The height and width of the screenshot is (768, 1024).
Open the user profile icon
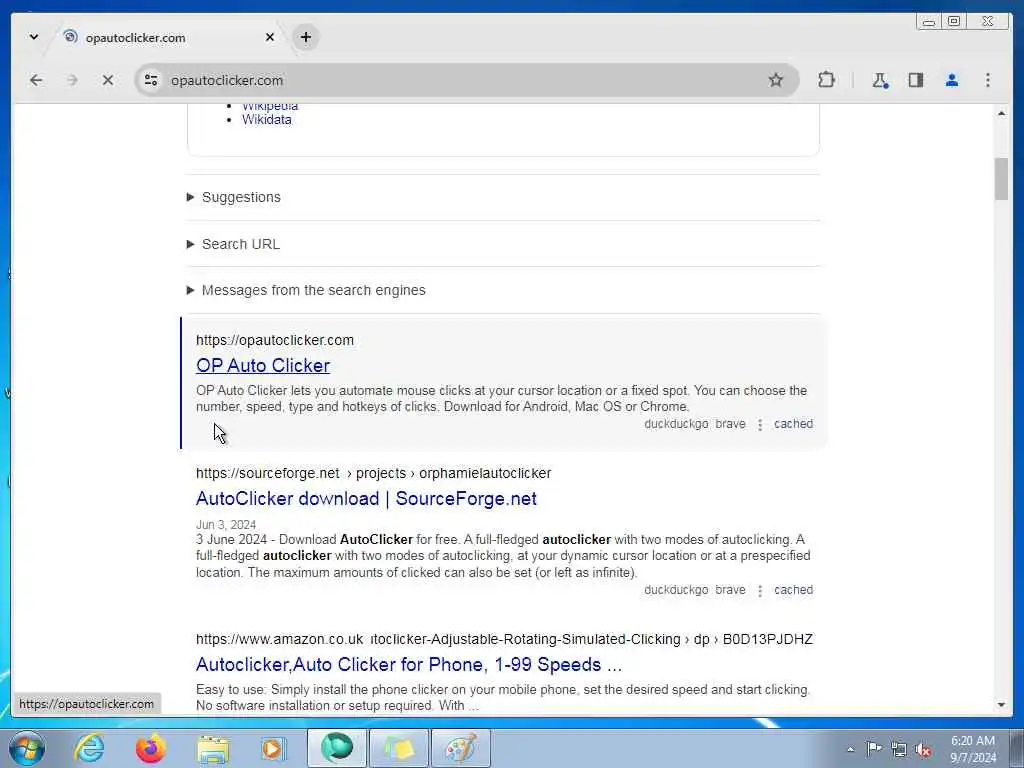click(x=952, y=80)
